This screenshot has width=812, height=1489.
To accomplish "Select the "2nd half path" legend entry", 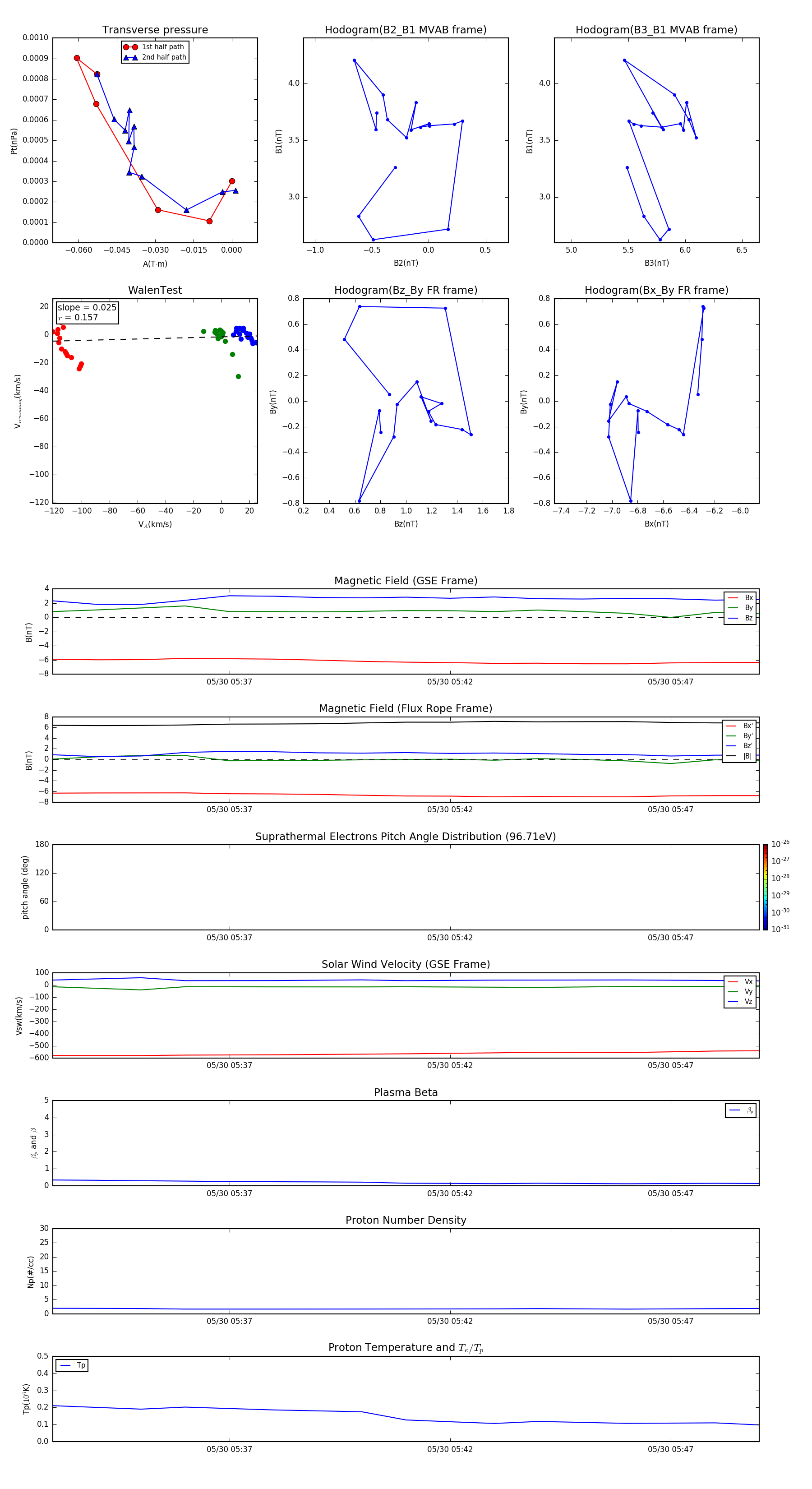I will [155, 57].
